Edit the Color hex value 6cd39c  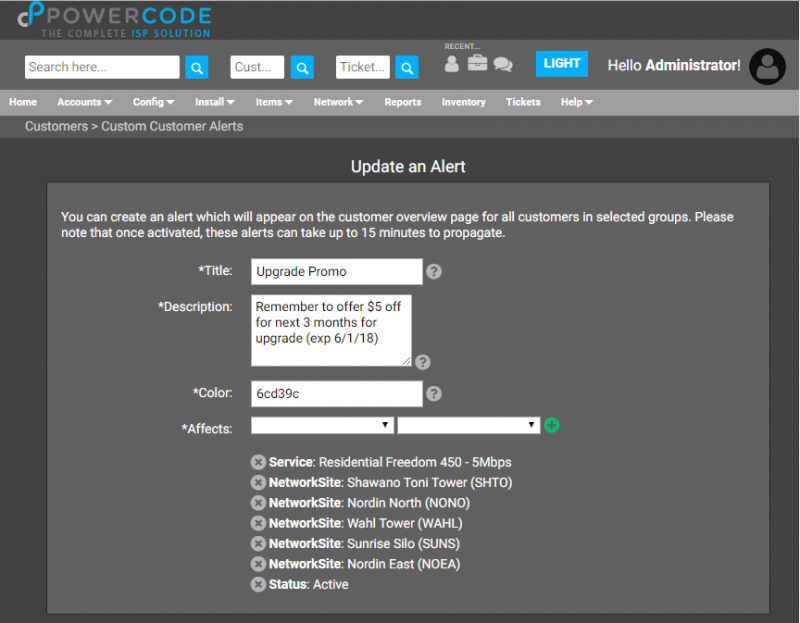pos(335,393)
